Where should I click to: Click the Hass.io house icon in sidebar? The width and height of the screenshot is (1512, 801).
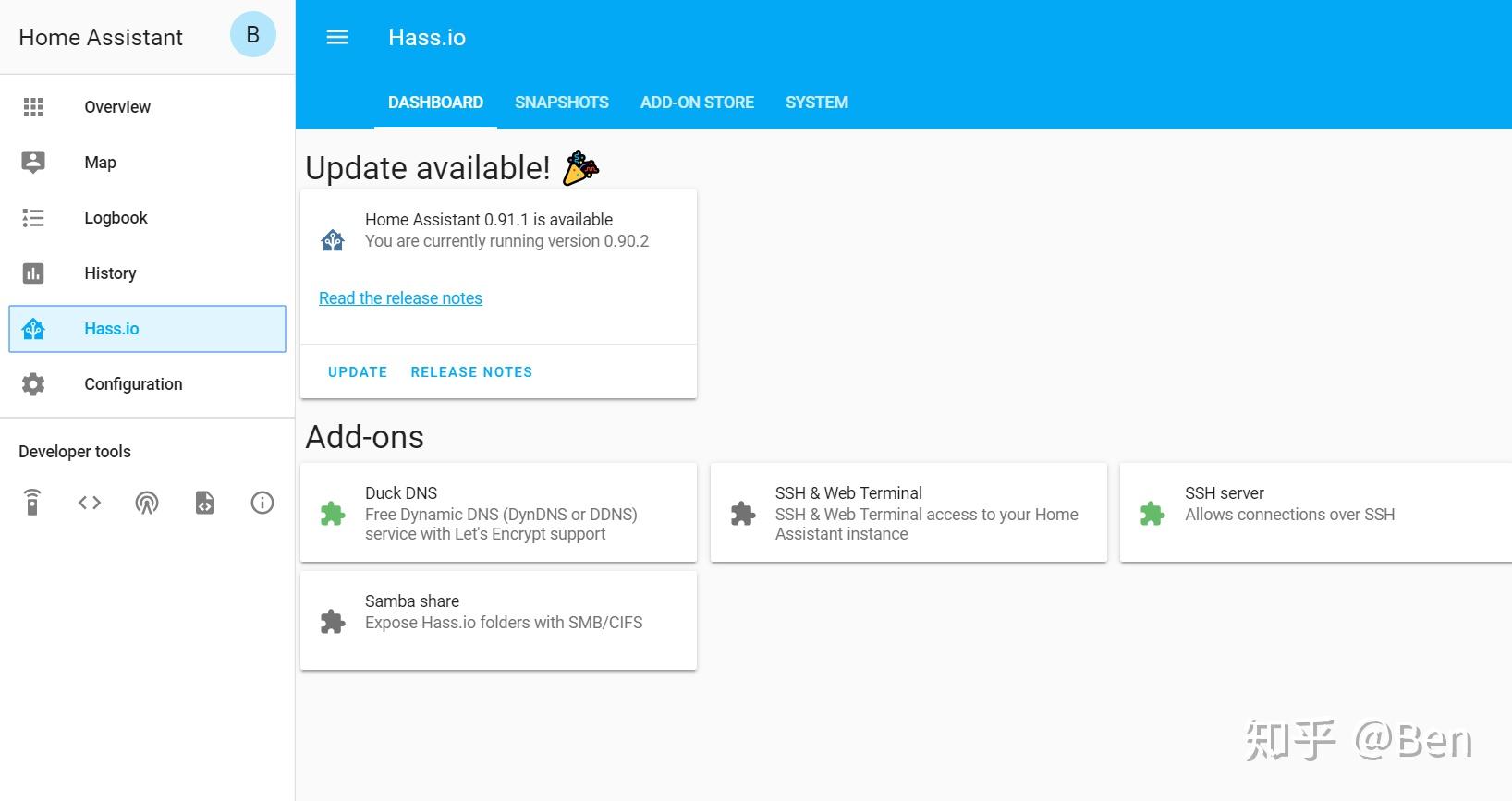pyautogui.click(x=33, y=329)
